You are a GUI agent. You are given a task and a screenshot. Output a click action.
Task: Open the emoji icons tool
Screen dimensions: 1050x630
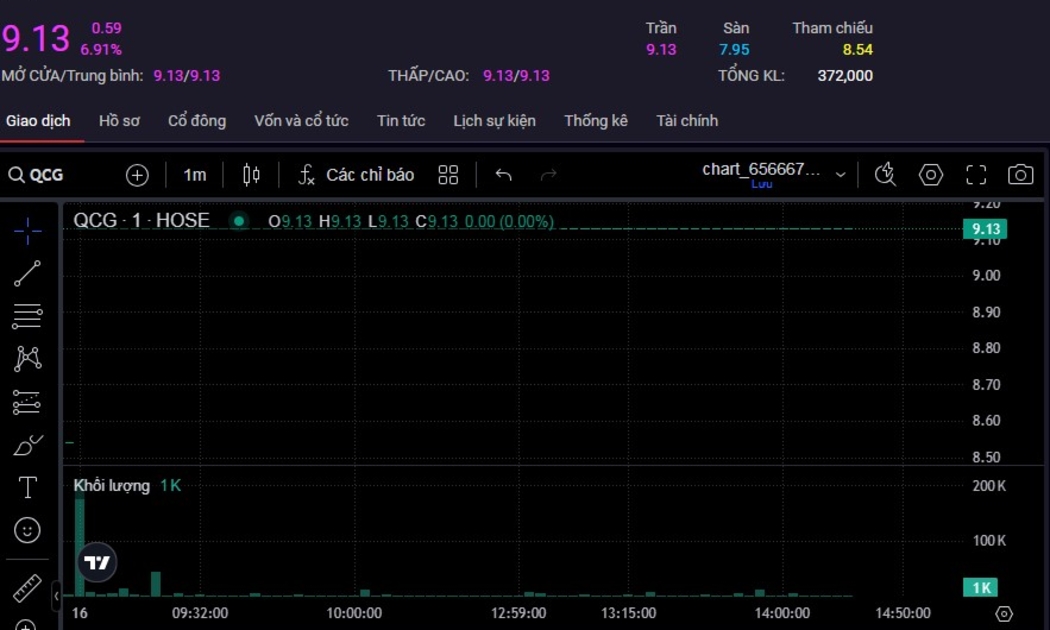click(28, 530)
